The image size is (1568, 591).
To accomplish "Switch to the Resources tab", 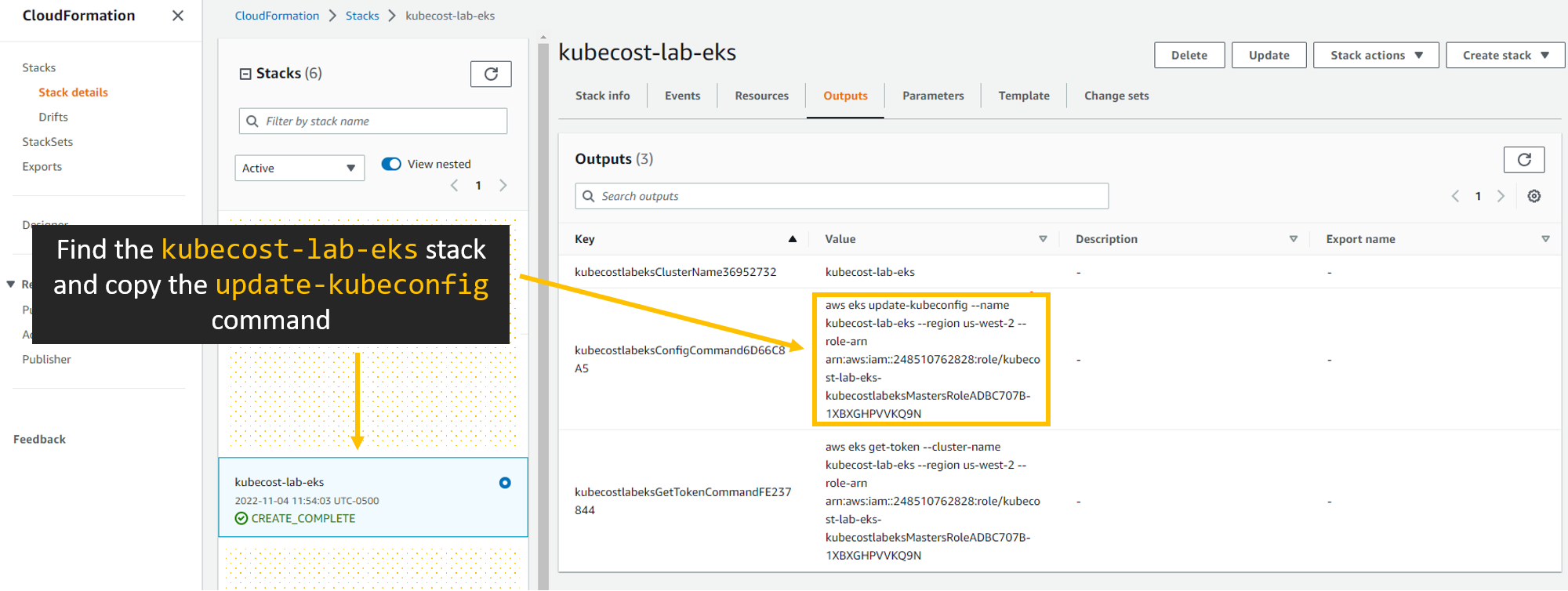I will pos(761,96).
